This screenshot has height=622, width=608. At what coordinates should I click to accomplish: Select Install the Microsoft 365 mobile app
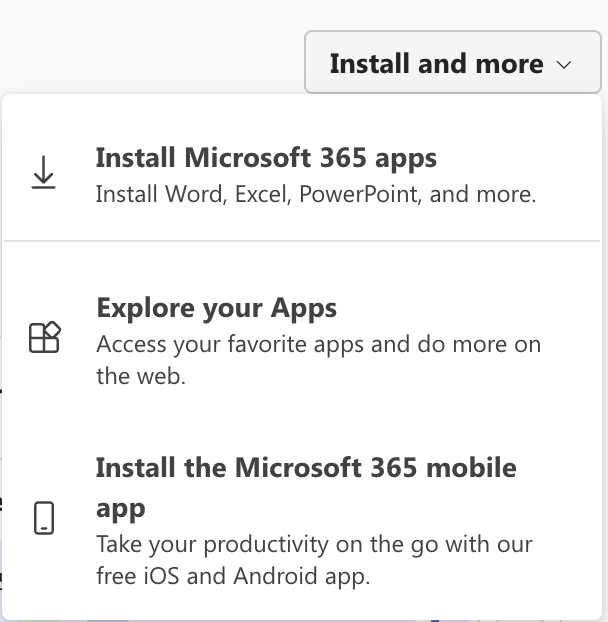(302, 520)
